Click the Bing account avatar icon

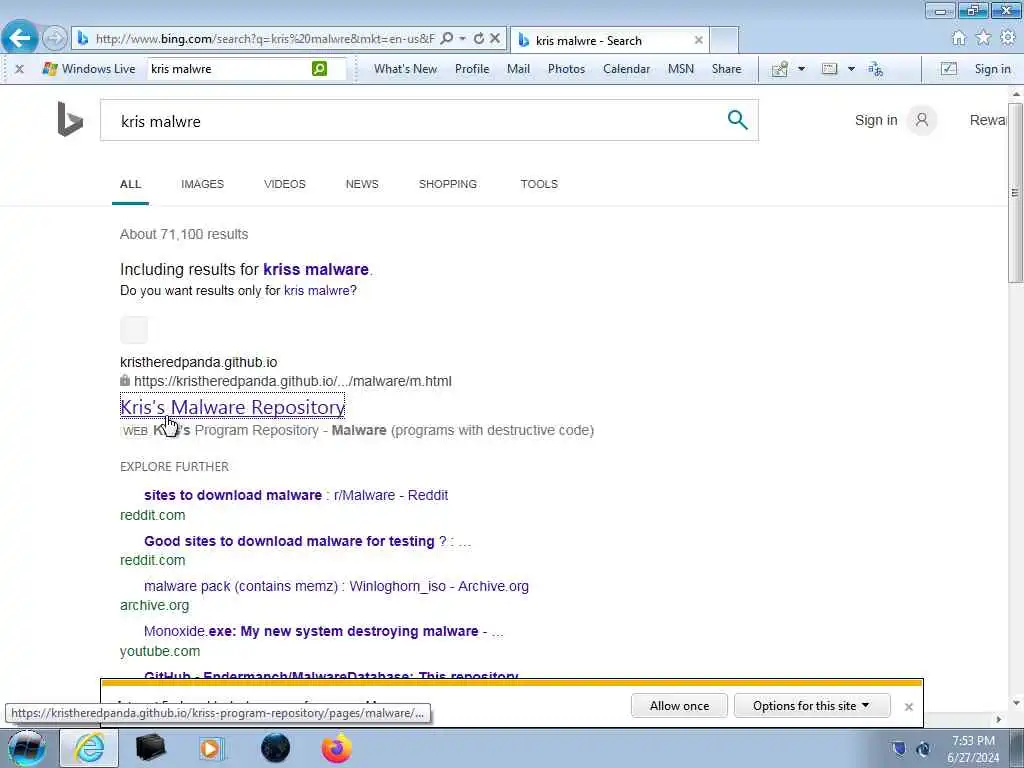tap(922, 120)
